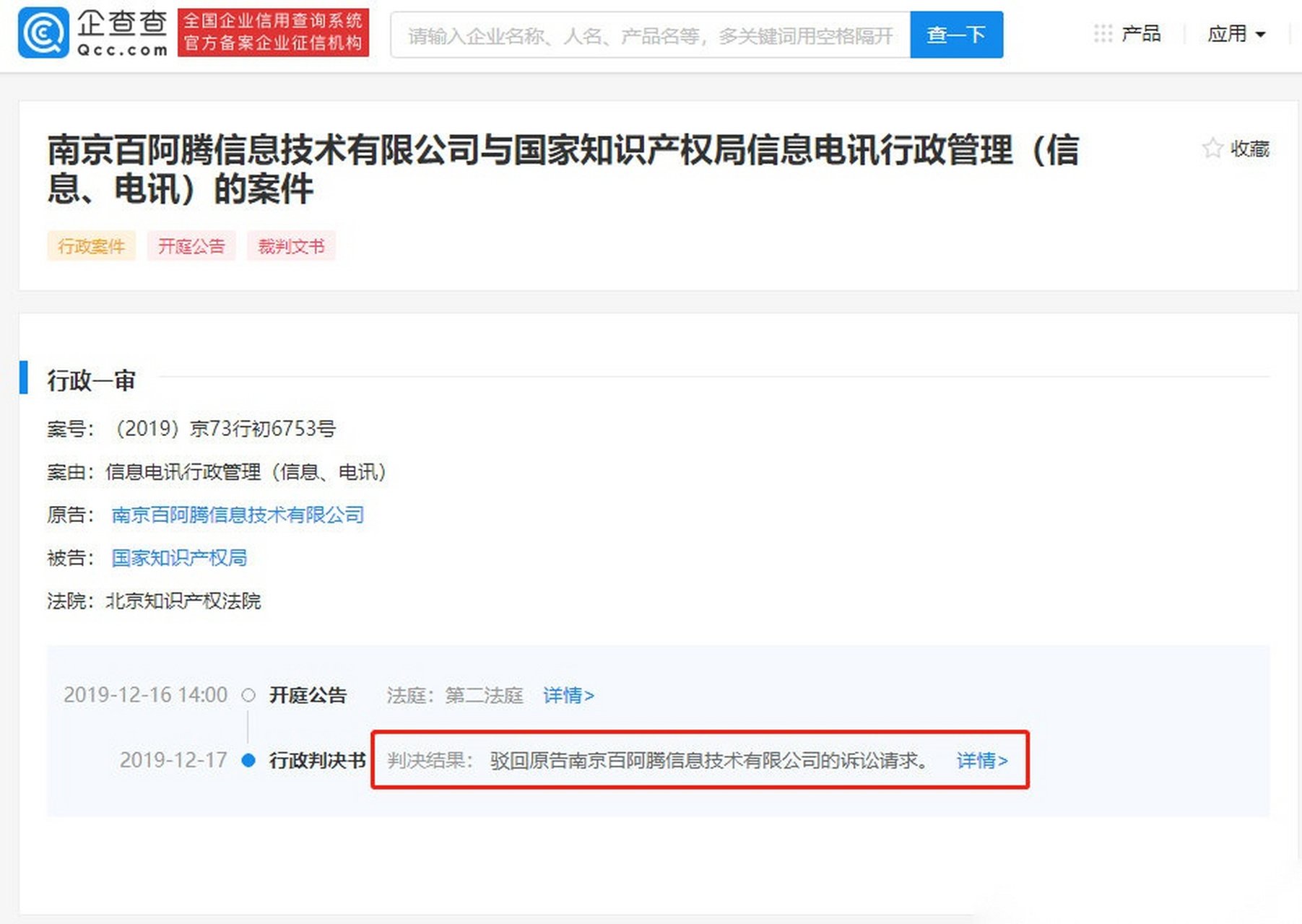Select the 裁判文书 tag
1302x924 pixels.
click(291, 246)
